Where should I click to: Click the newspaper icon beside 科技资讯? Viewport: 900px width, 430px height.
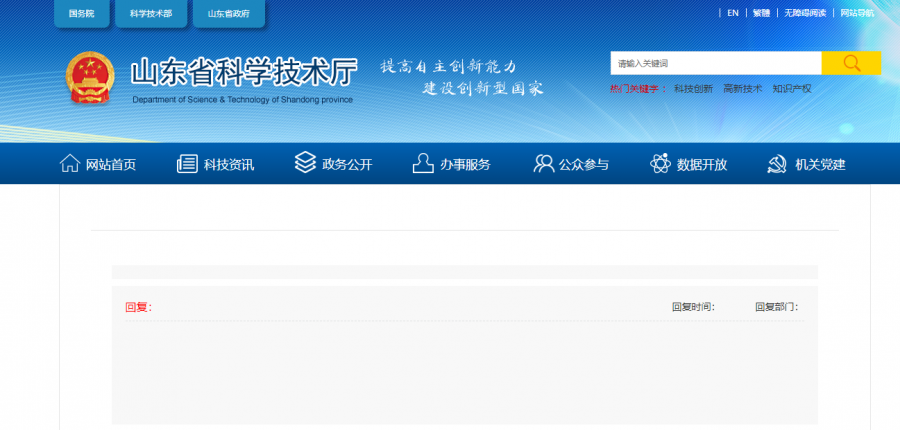(x=187, y=164)
